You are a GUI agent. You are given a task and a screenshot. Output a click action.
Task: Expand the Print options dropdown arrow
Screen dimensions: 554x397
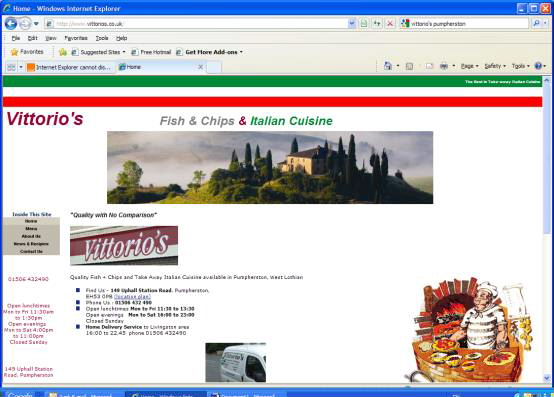click(454, 66)
